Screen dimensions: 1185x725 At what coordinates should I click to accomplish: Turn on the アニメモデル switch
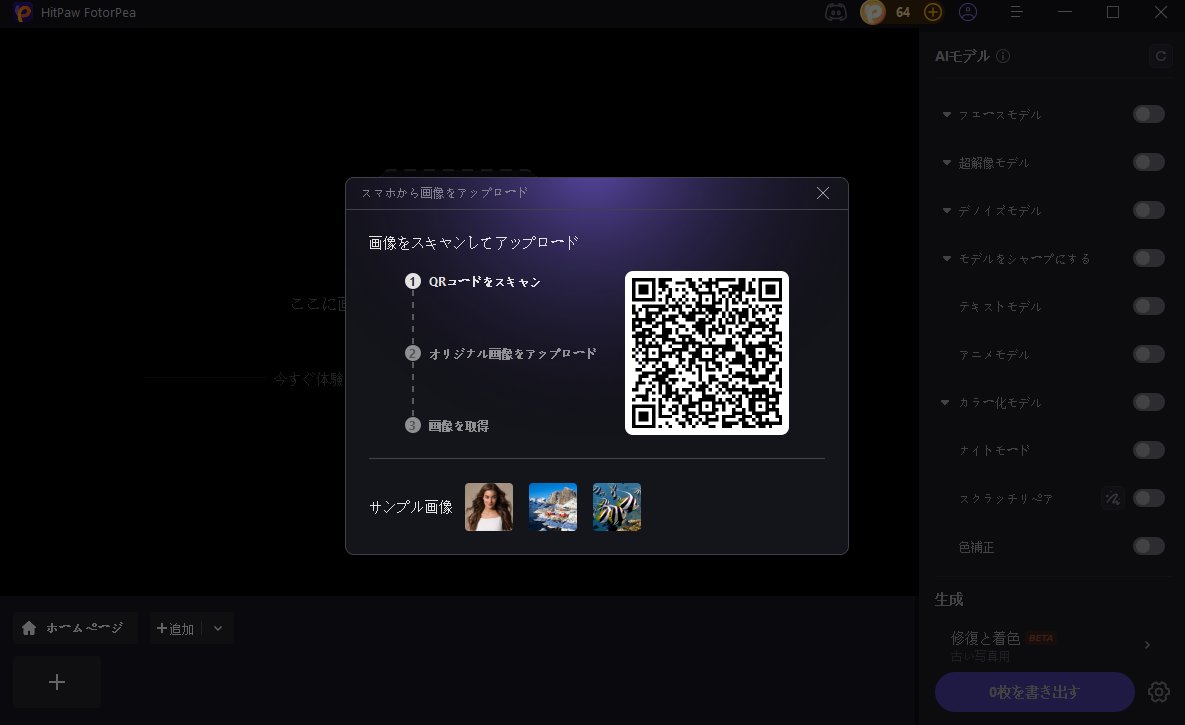1149,355
